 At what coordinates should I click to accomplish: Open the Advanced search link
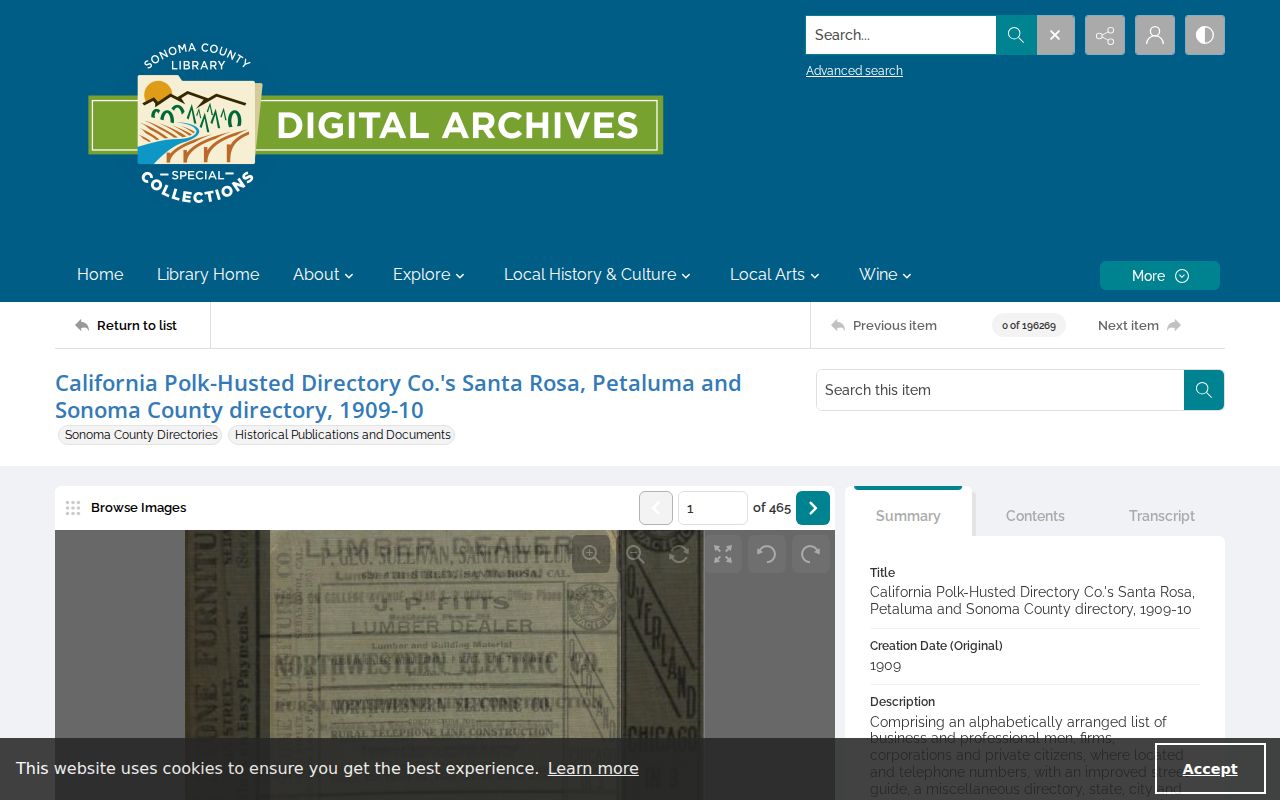coord(854,71)
